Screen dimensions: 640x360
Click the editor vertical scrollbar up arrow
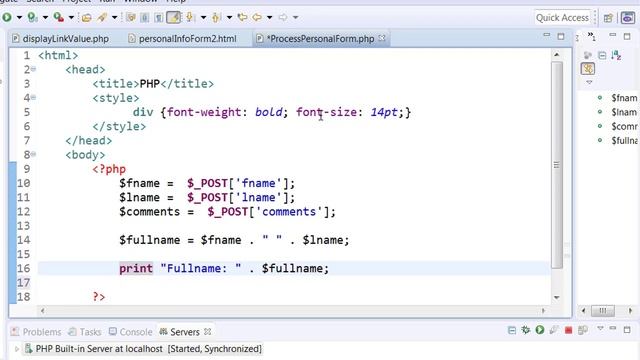click(557, 54)
